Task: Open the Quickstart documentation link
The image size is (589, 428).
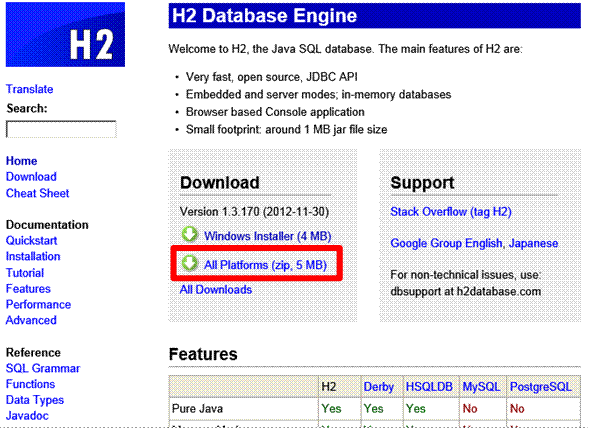Action: click(32, 240)
